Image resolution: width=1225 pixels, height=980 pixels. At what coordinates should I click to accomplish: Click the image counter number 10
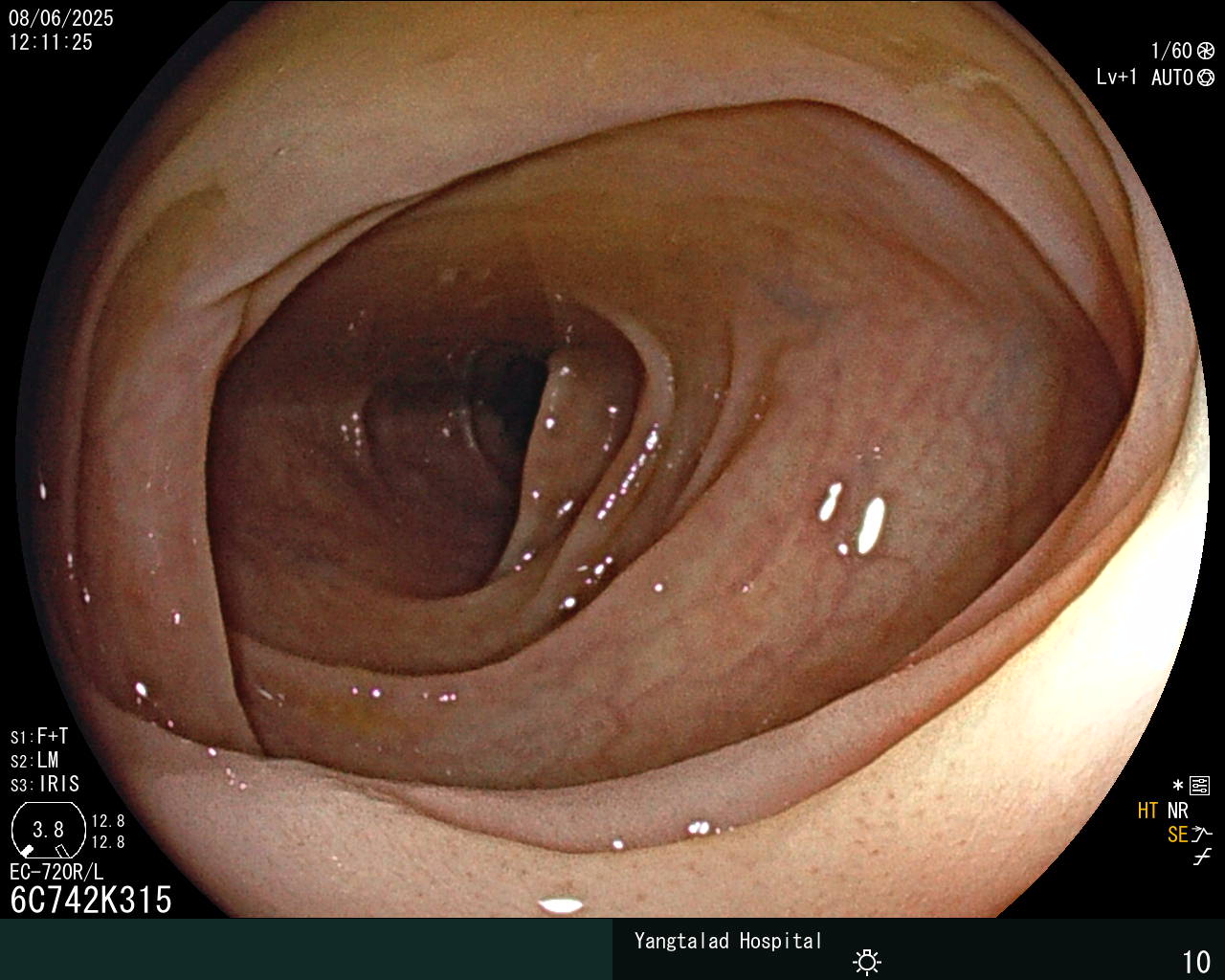[x=1196, y=962]
